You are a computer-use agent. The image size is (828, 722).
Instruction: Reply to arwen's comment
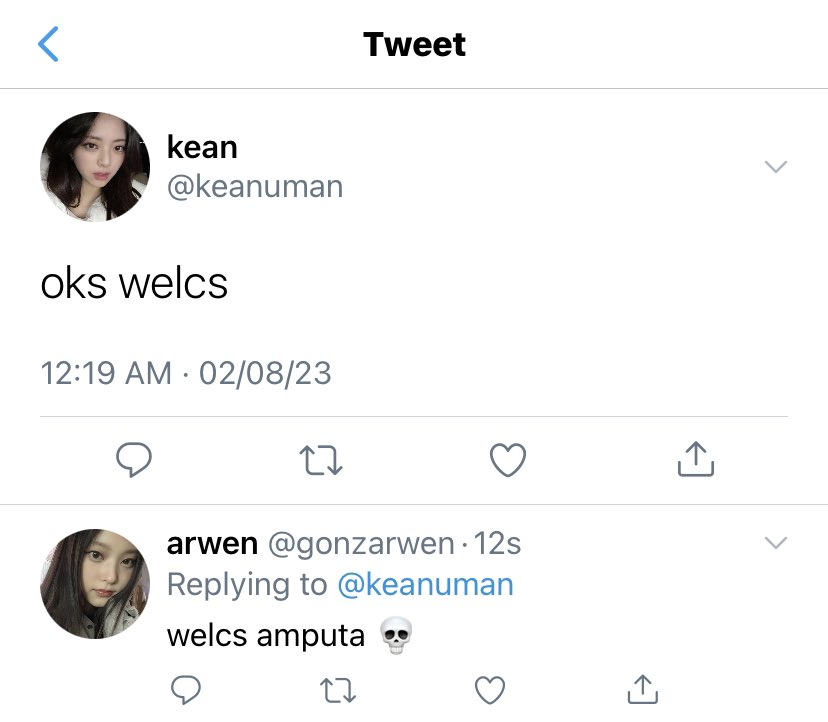coord(186,689)
